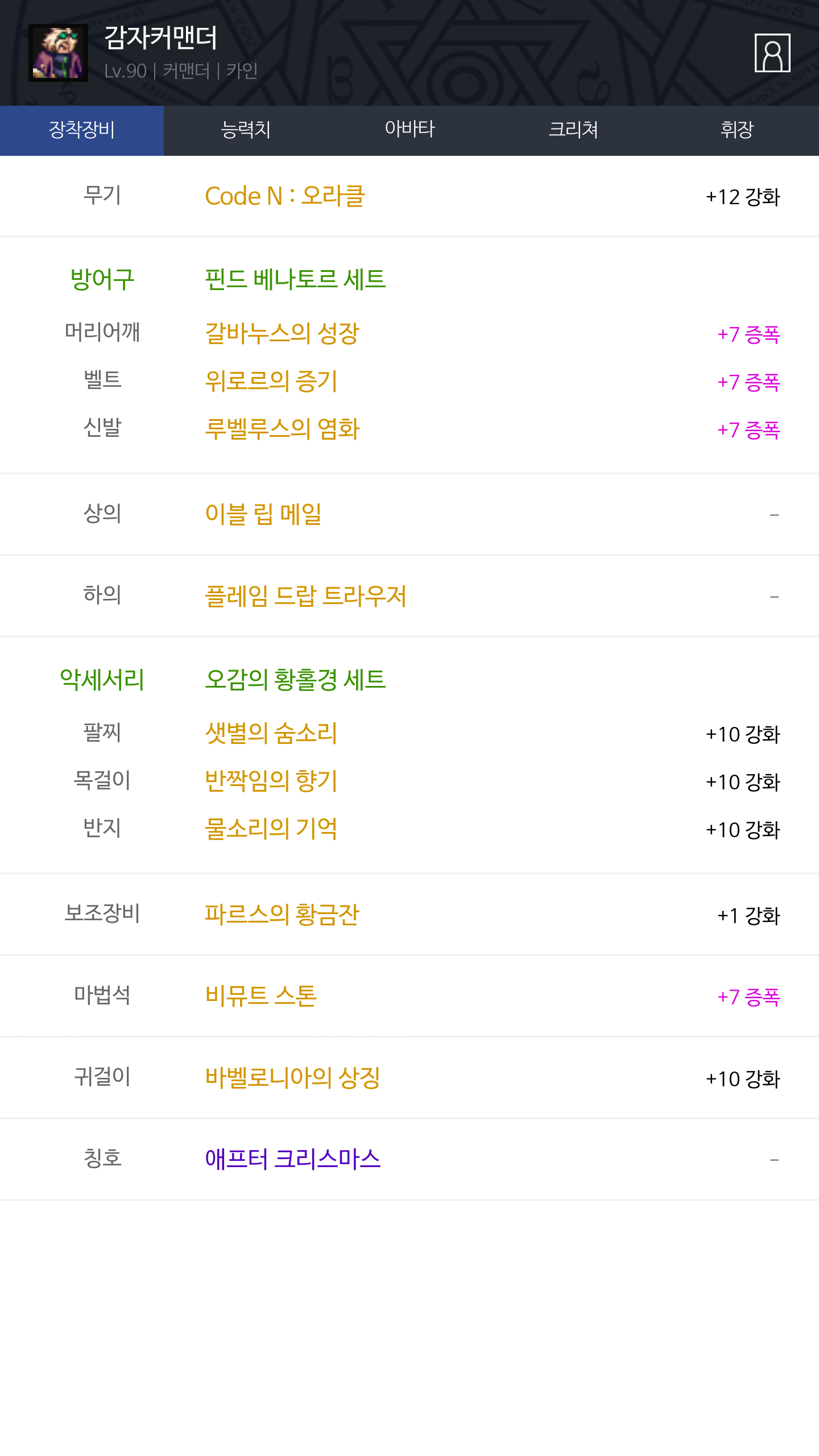The width and height of the screenshot is (819, 1456).
Task: Open the 아바타 tab
Action: pos(409,130)
